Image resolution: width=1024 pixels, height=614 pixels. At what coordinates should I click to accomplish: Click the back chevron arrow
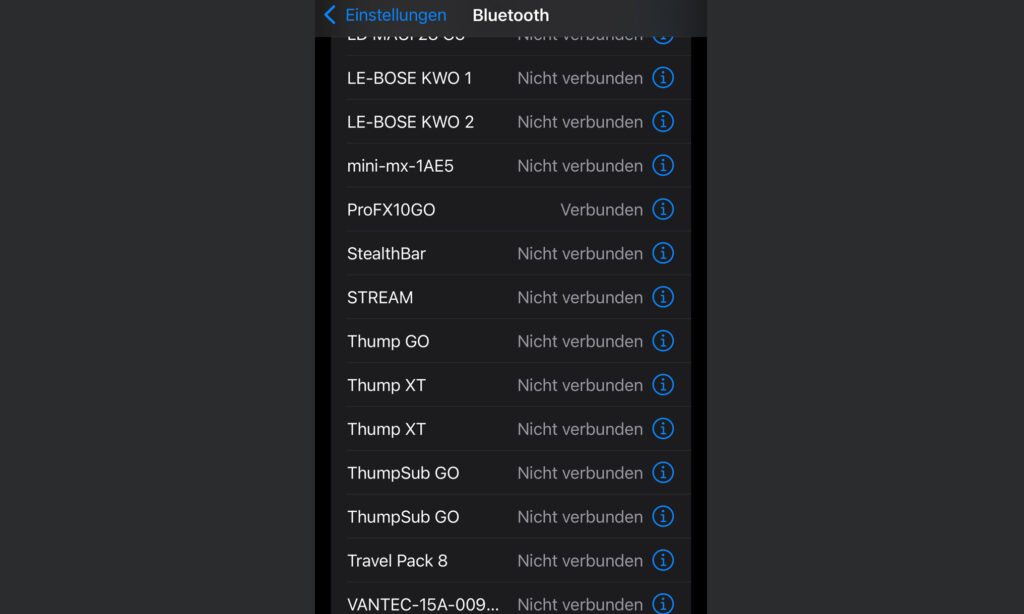(x=330, y=15)
